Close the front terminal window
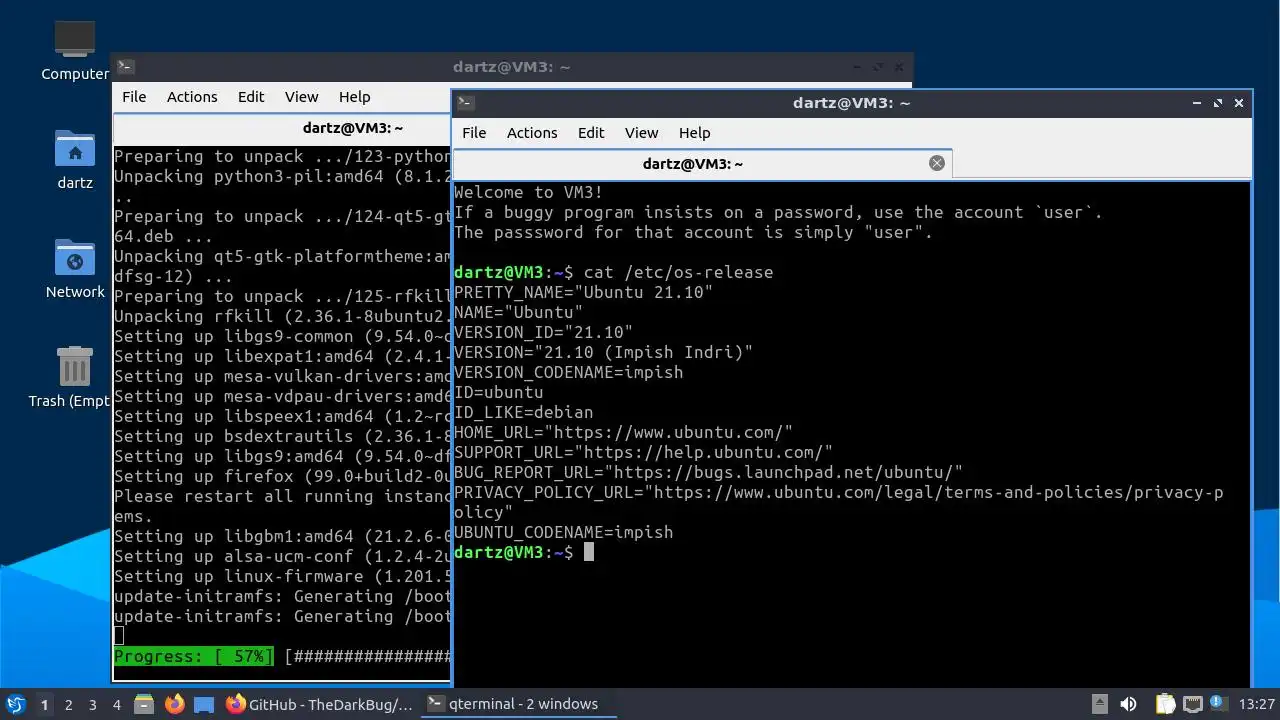 pyautogui.click(x=1239, y=103)
